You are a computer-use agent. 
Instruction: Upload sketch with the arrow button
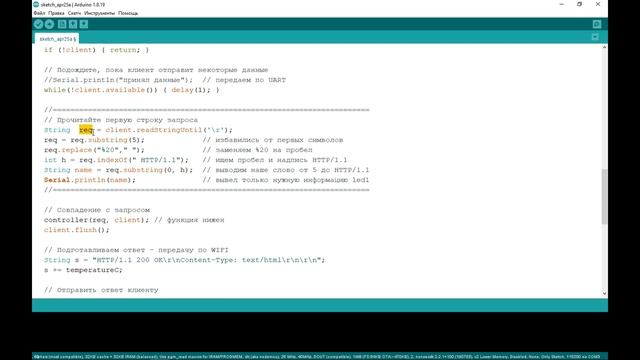49,24
